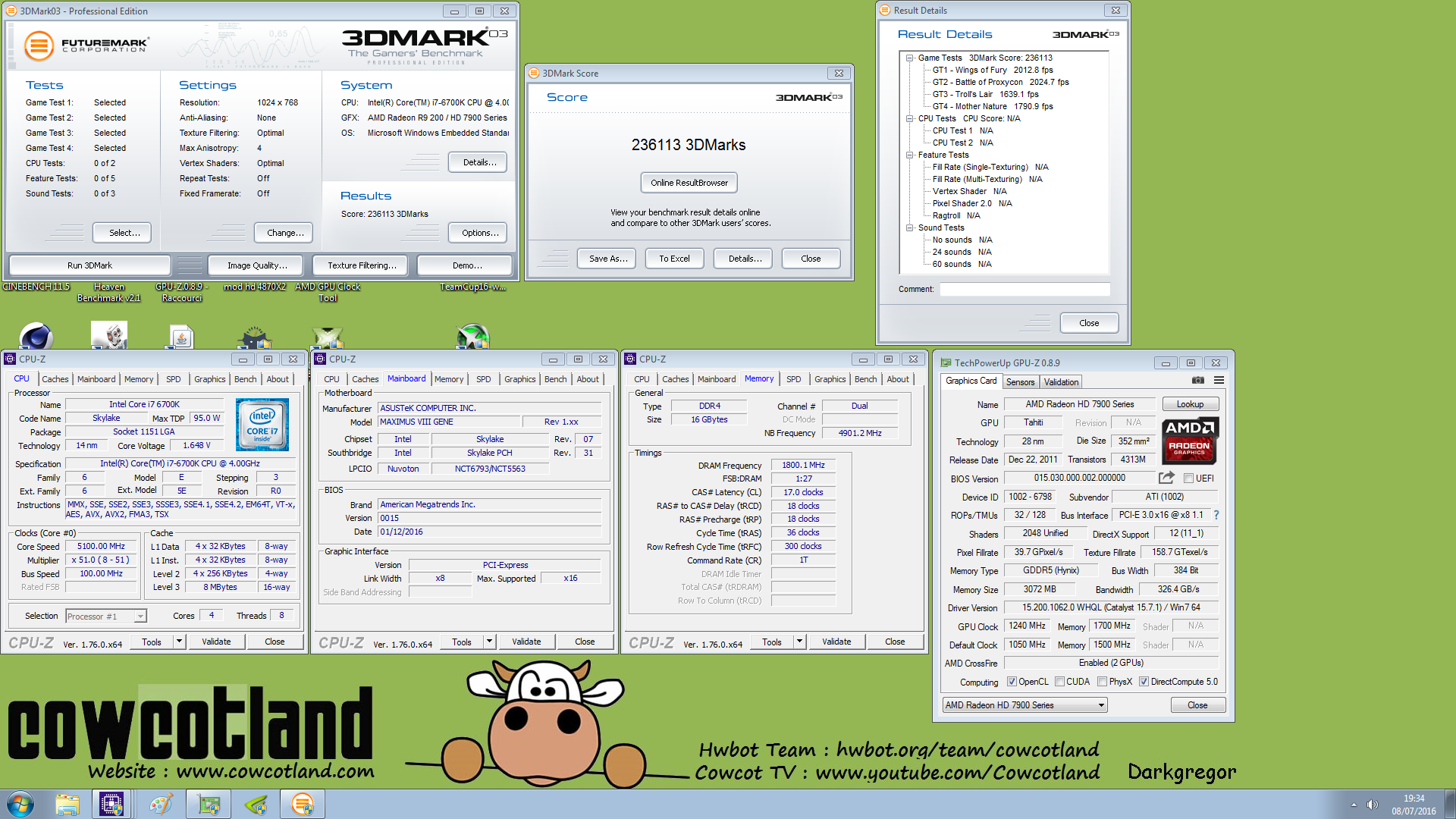This screenshot has width=1456, height=819.
Task: Click the GPU-Z title bar app icon
Action: click(x=946, y=362)
